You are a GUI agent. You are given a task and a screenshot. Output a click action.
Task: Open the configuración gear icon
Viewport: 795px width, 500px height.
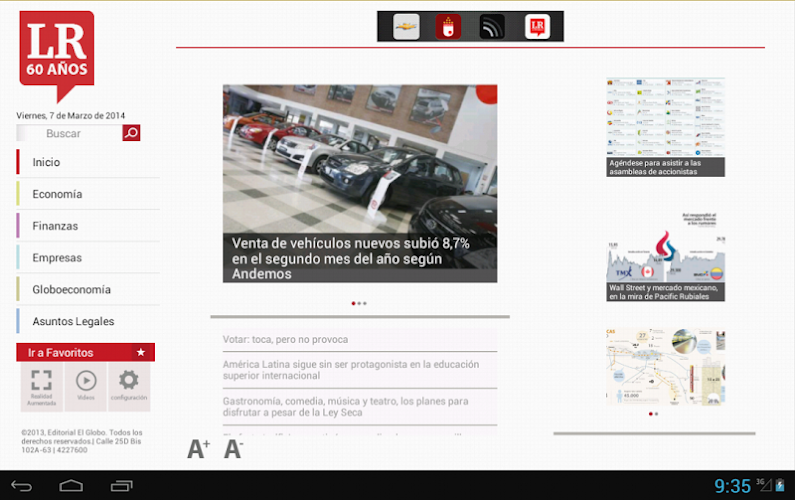coord(129,387)
